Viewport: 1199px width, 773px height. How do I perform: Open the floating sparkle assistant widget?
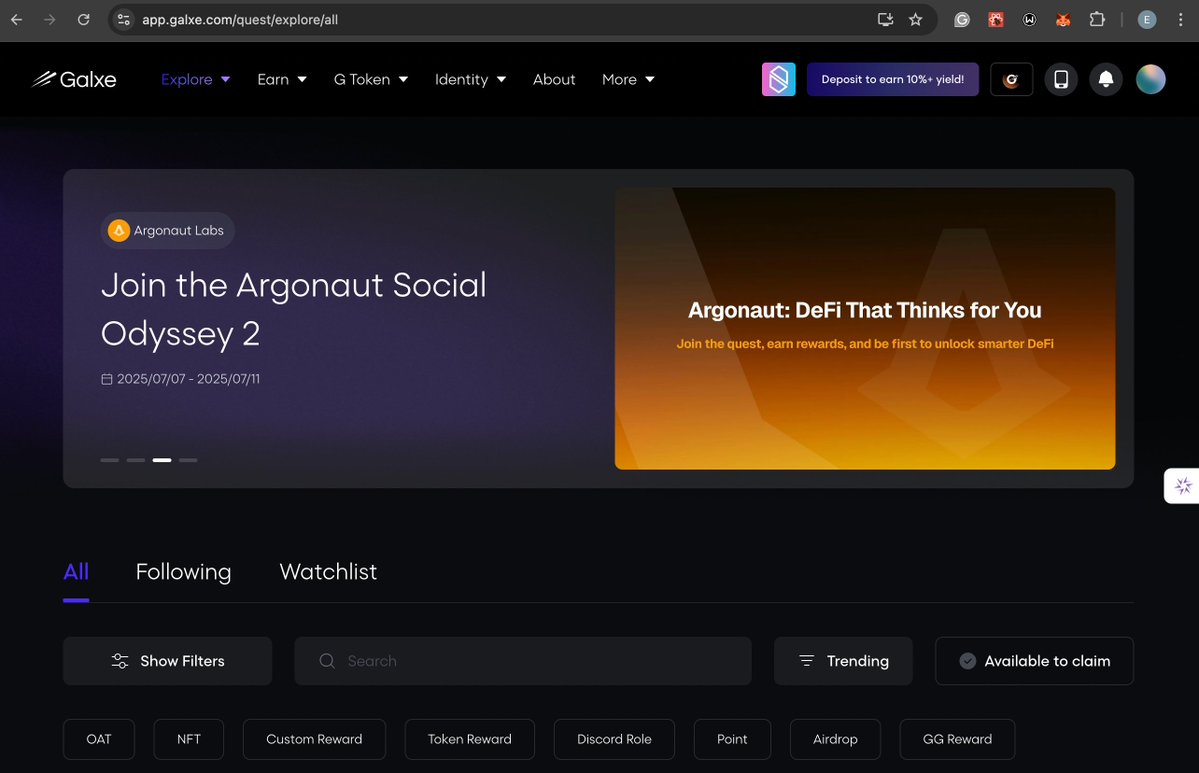tap(1182, 486)
